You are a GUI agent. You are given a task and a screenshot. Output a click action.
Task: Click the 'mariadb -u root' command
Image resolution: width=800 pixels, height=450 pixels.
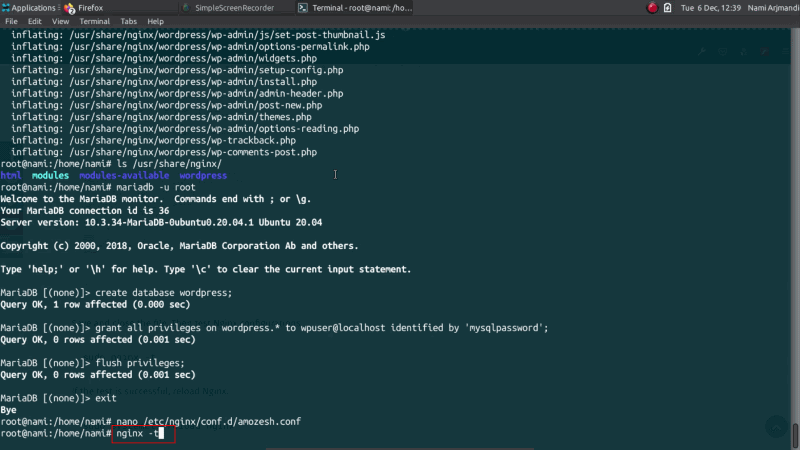pos(156,187)
